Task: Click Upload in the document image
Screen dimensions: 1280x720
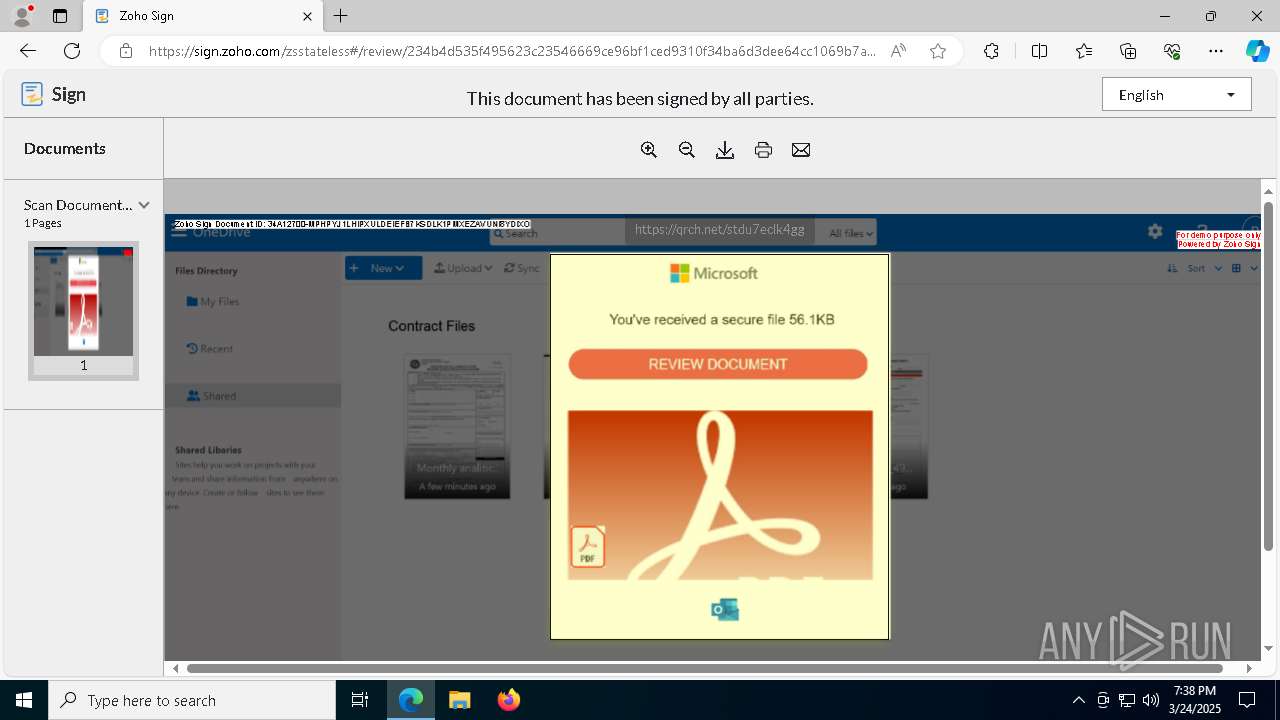Action: tap(464, 268)
